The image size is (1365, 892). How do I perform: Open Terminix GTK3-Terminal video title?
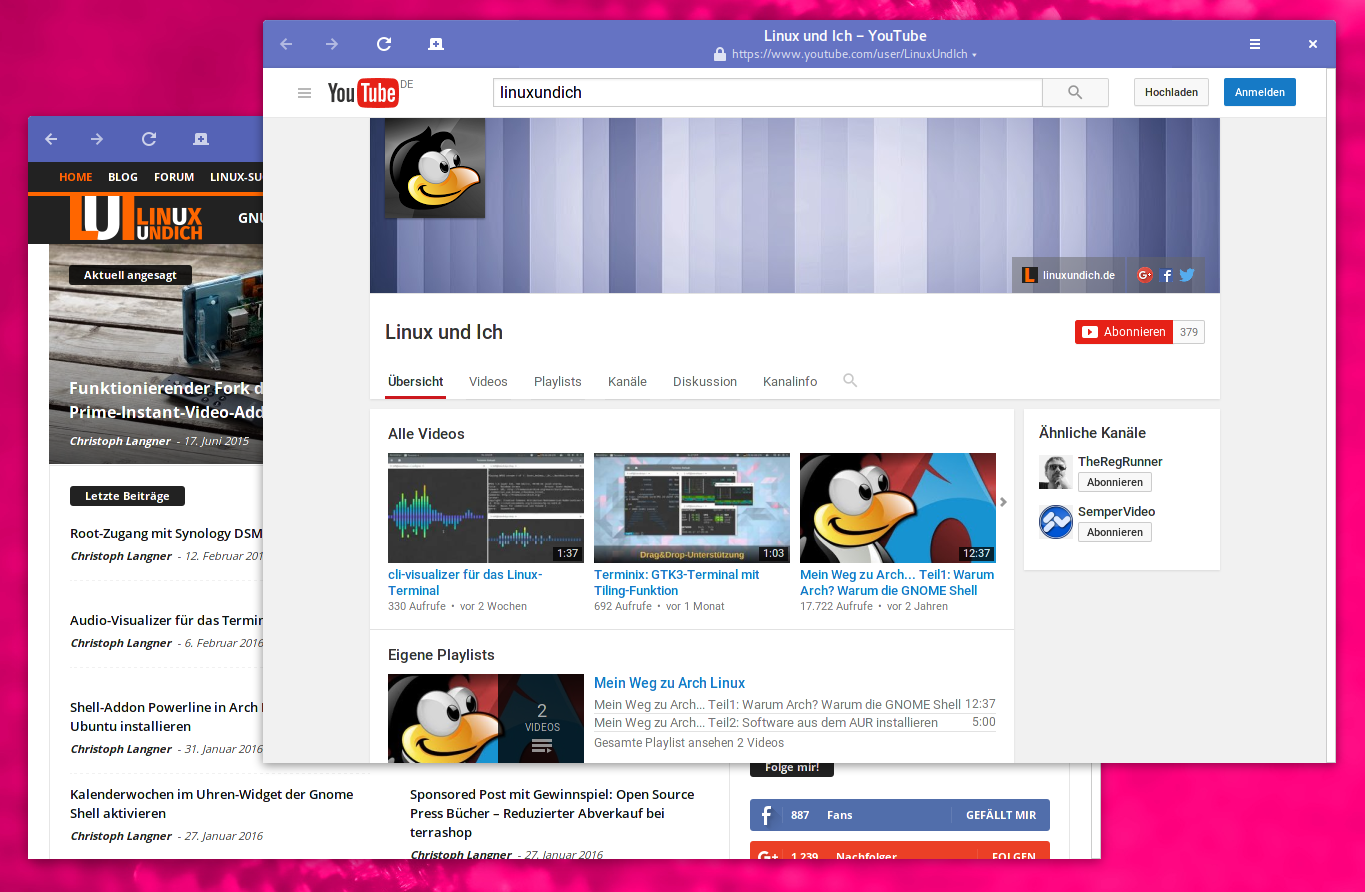(x=677, y=582)
